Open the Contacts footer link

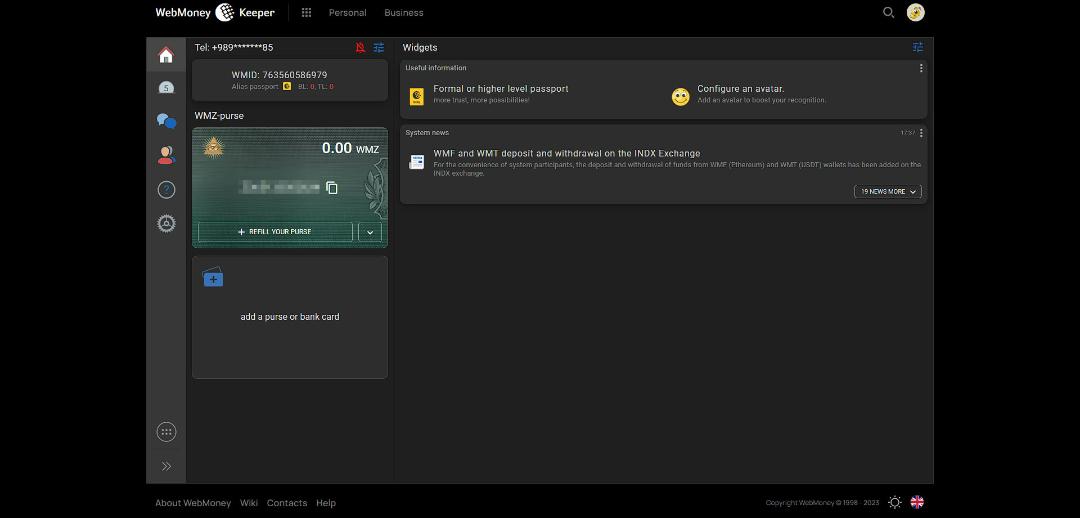287,503
